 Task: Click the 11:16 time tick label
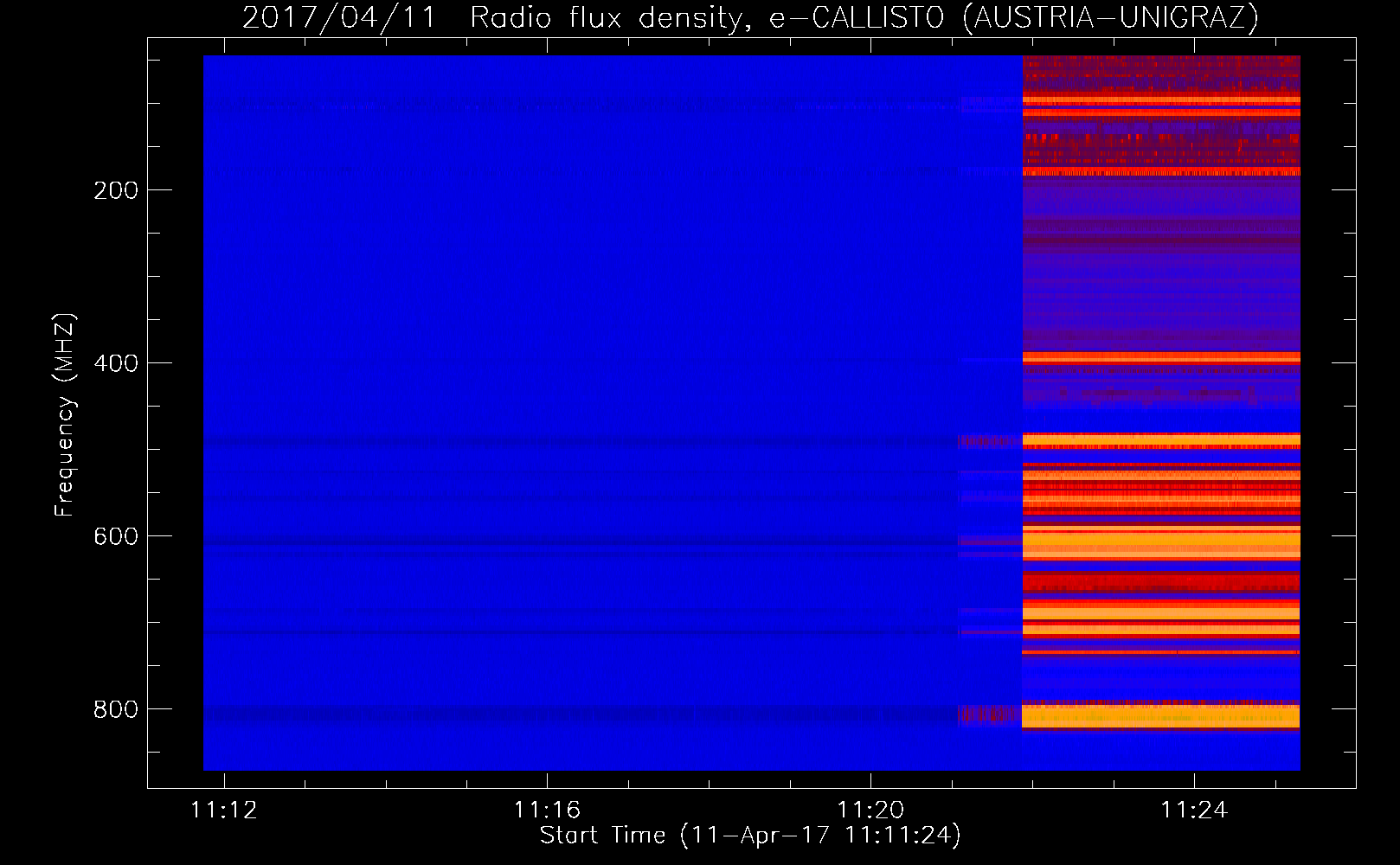click(x=547, y=811)
